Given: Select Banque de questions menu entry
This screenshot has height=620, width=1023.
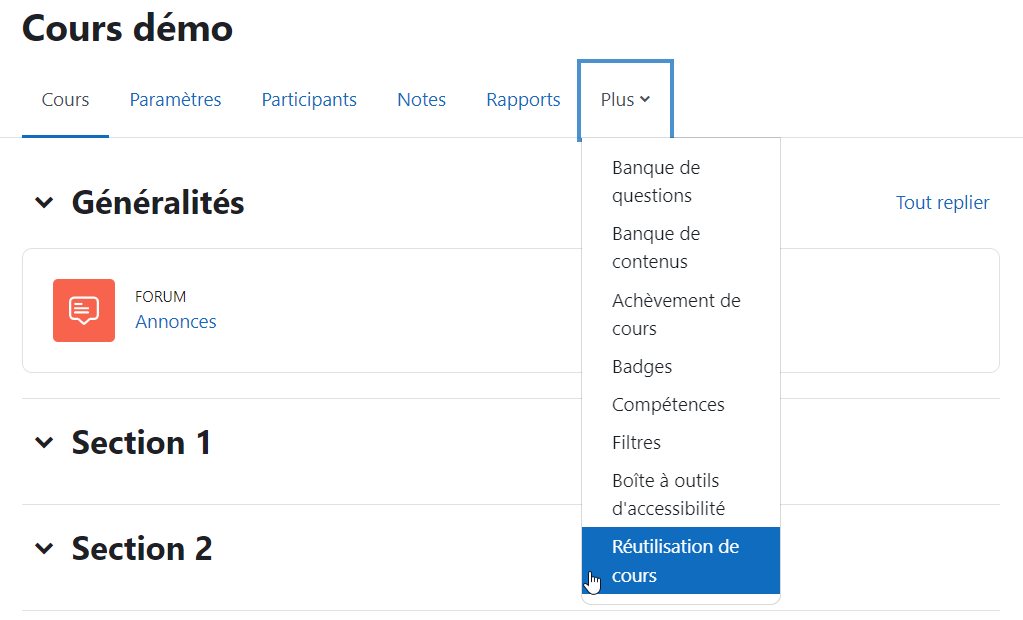Looking at the screenshot, I should point(680,181).
